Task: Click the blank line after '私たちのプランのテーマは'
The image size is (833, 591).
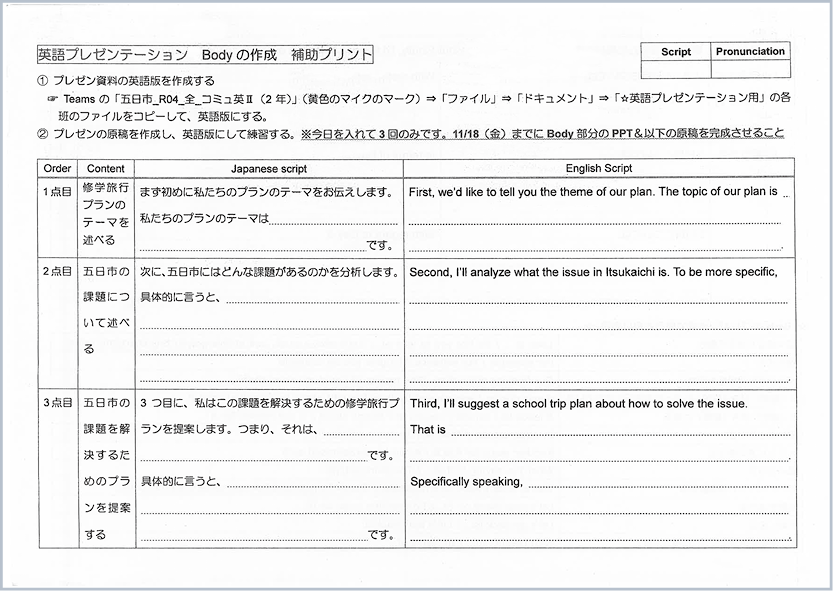Action: click(x=334, y=223)
